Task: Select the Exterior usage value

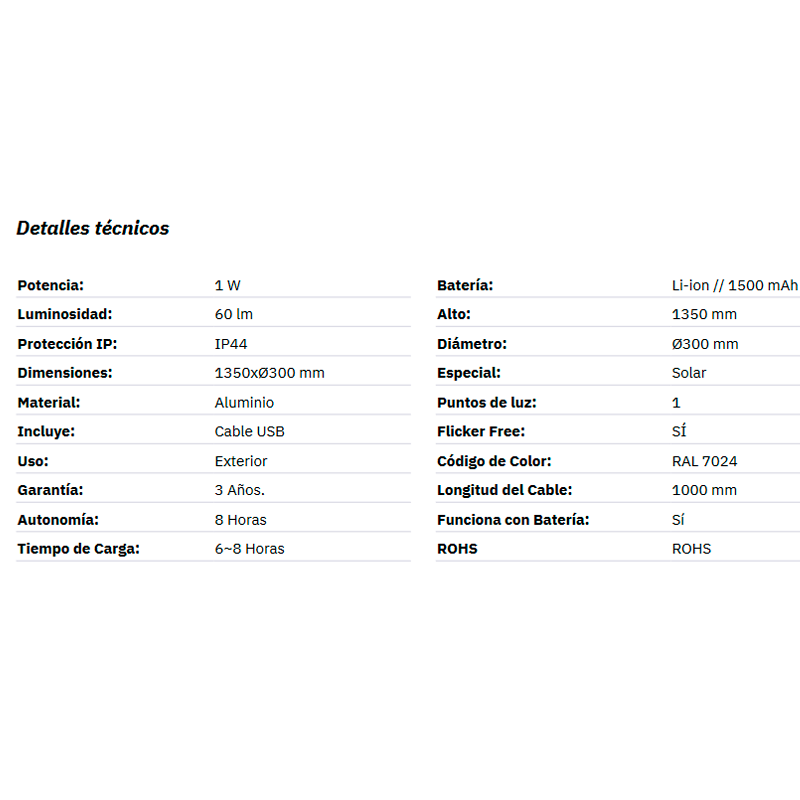Action: tap(241, 461)
